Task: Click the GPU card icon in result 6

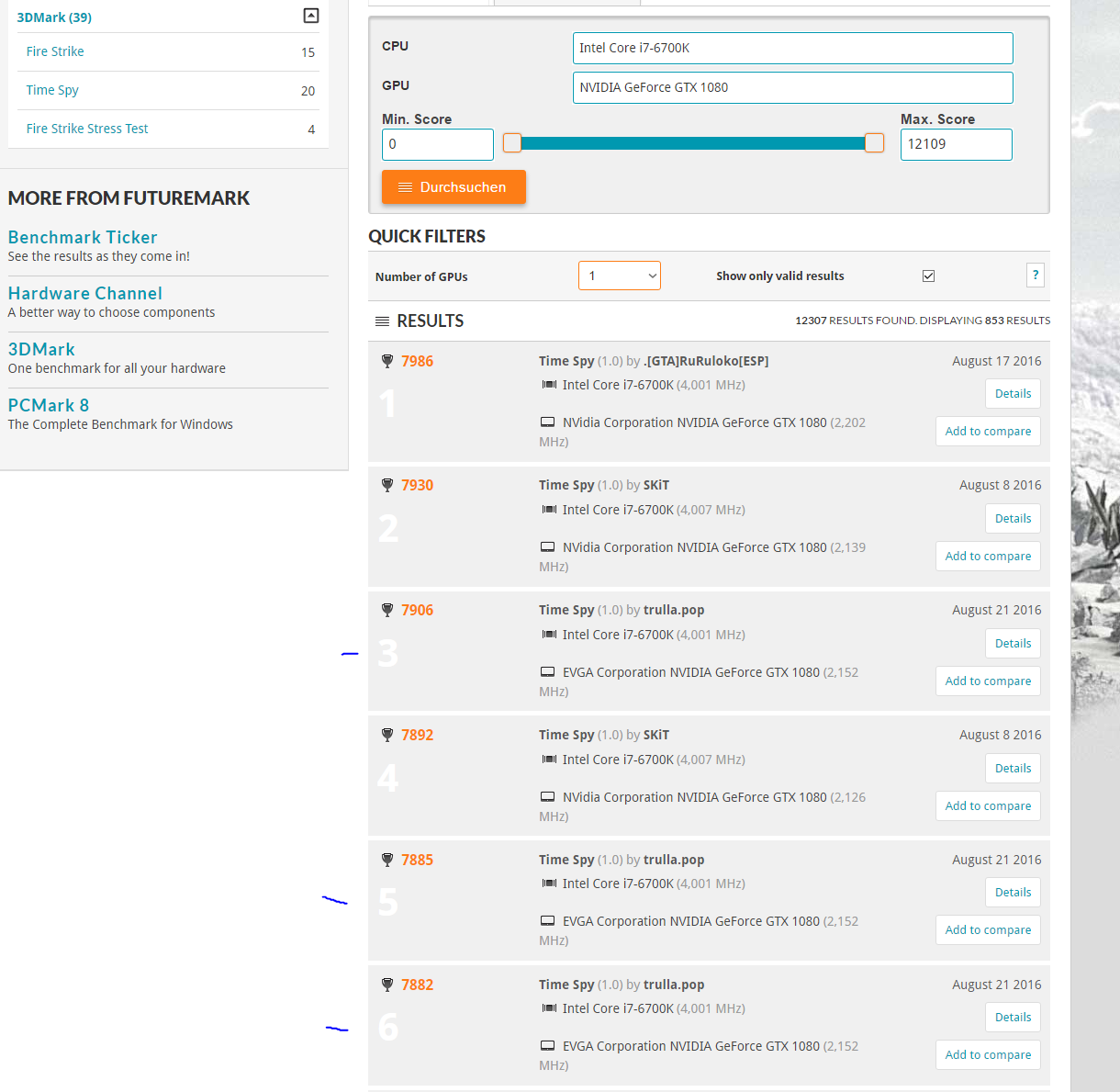Action: 548,1046
